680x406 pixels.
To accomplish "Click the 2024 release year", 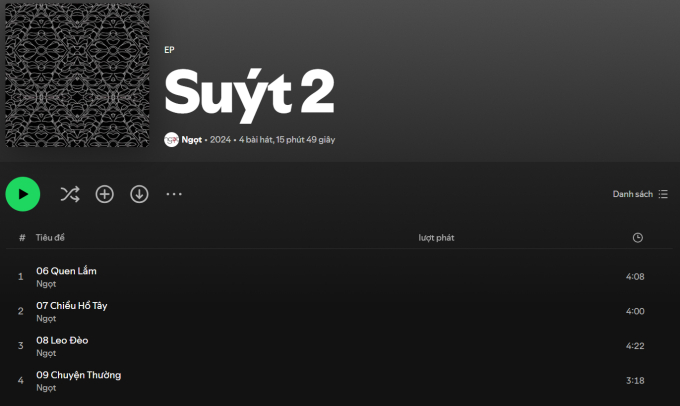I will [220, 140].
